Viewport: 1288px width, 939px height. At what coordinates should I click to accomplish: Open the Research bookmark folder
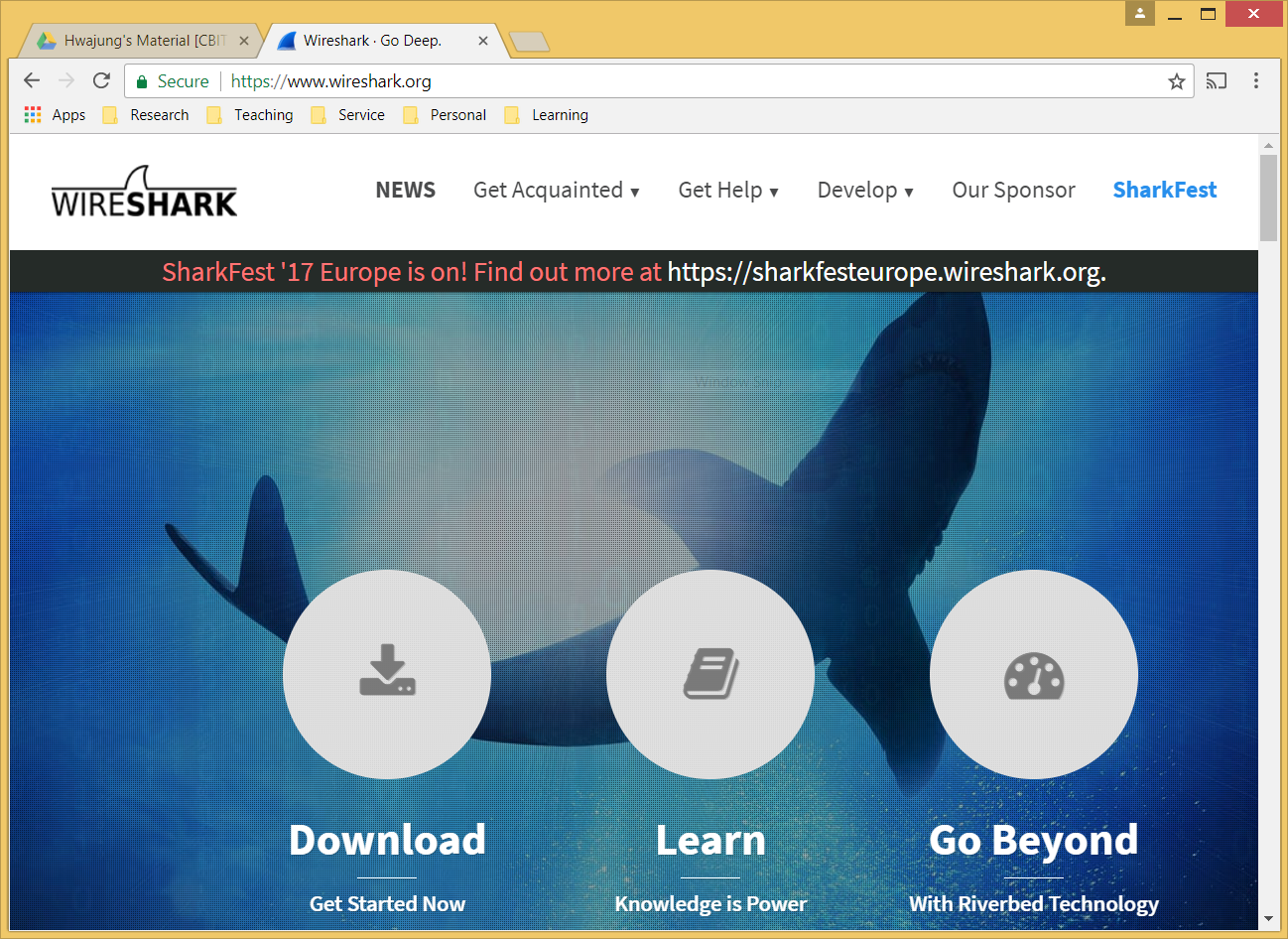146,115
